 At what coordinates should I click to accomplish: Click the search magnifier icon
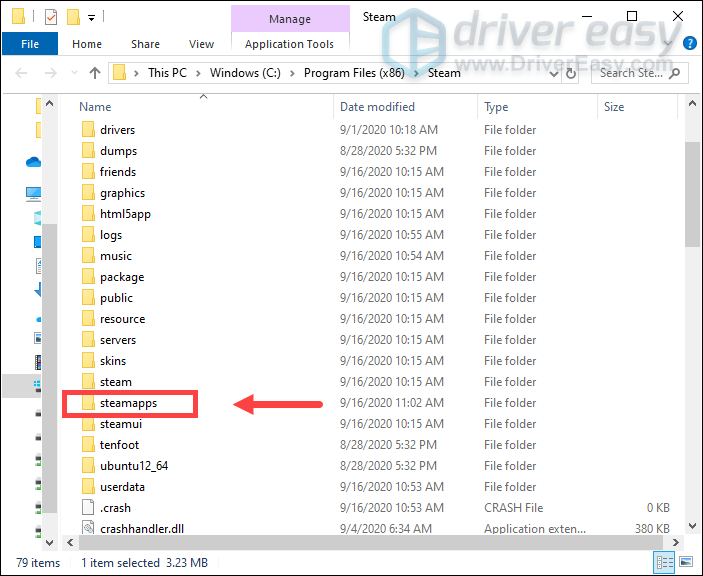coord(674,73)
